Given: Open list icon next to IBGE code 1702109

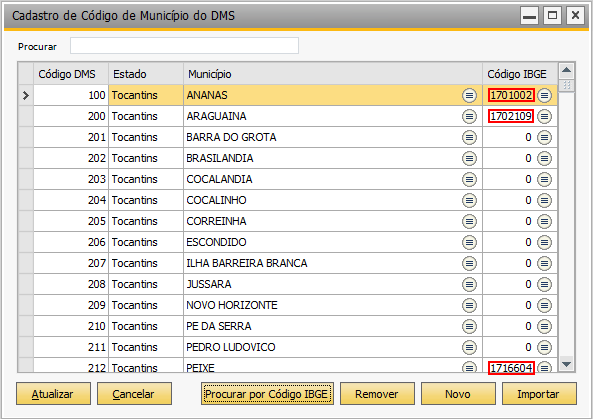Looking at the screenshot, I should click(x=544, y=116).
